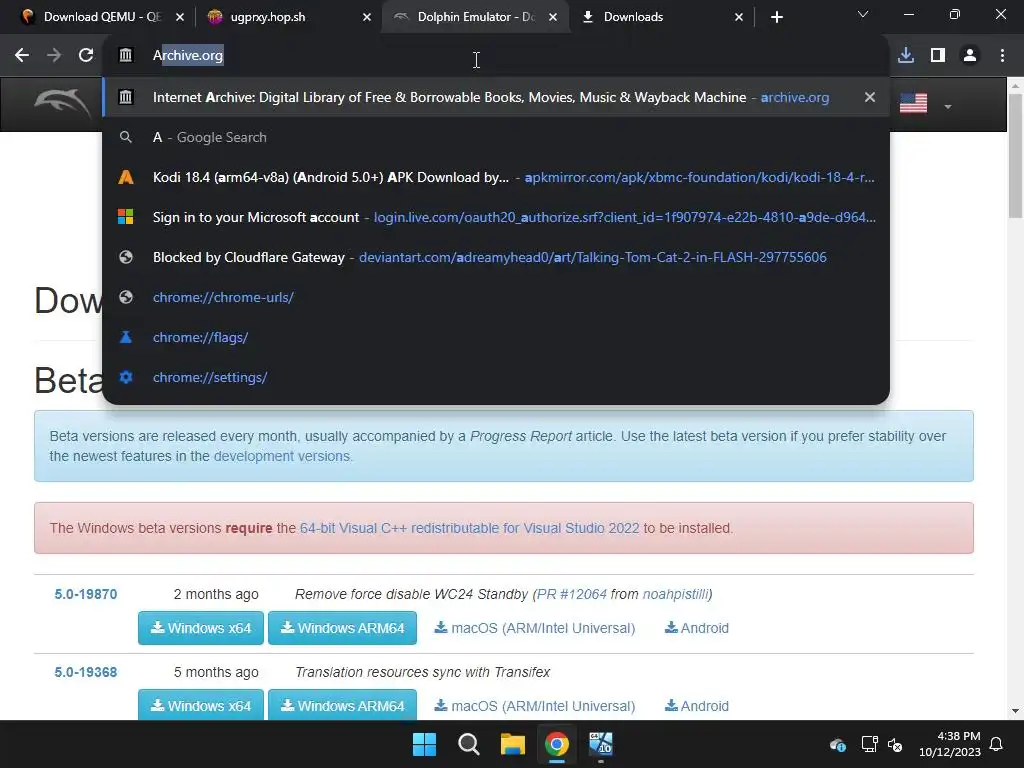The image size is (1024, 768).
Task: Click the US flag language icon
Action: point(913,103)
